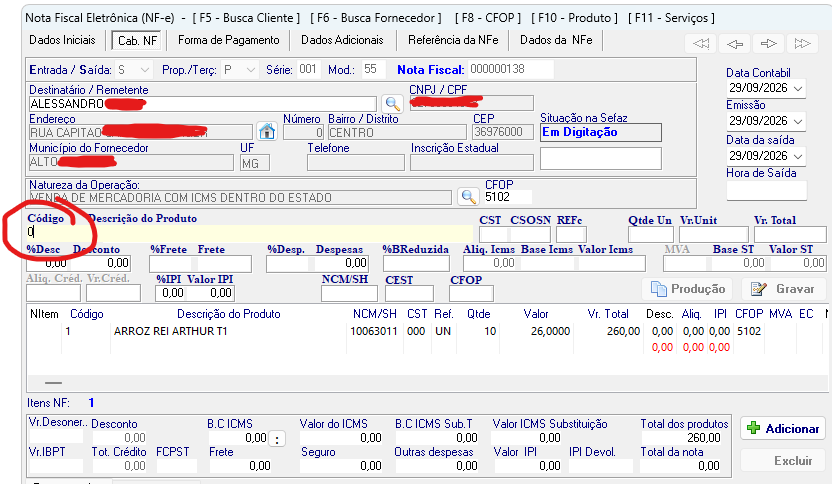Click the Destinatário name field ALESSANDRO
The image size is (832, 484).
[x=203, y=103]
